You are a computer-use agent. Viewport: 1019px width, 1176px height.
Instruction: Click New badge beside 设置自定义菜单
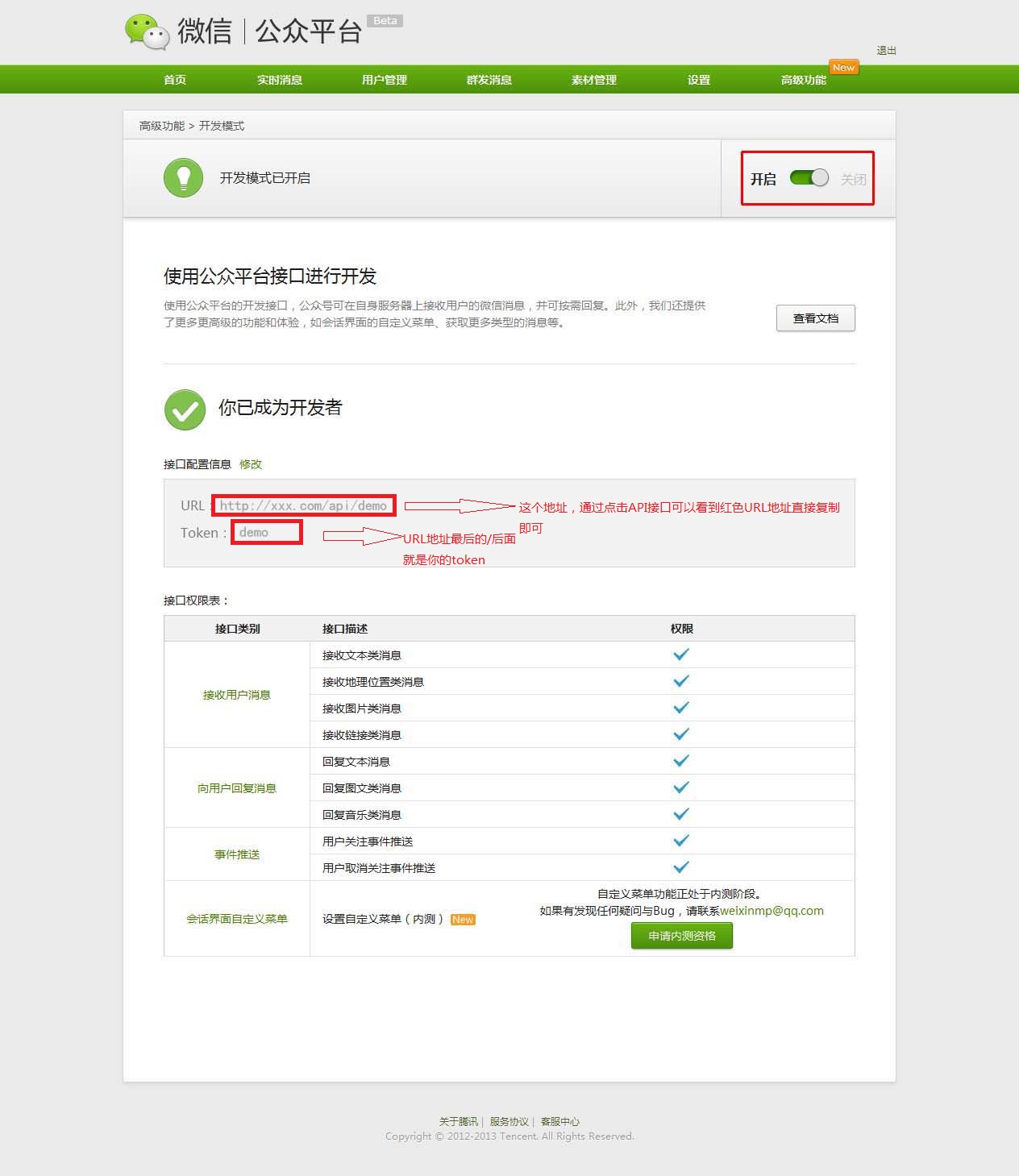coord(463,920)
